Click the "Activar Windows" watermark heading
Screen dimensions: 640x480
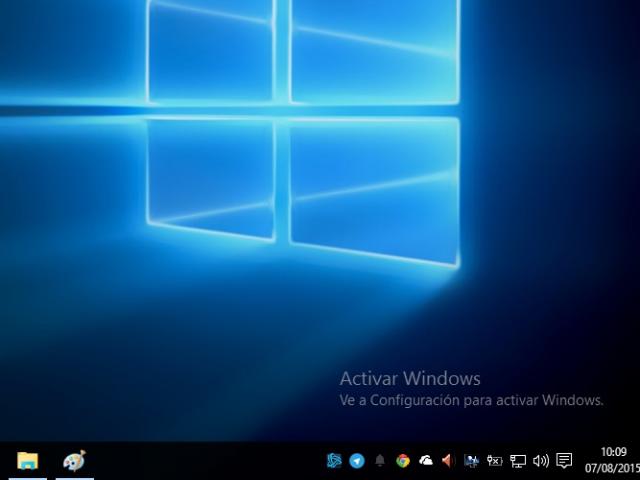[410, 379]
